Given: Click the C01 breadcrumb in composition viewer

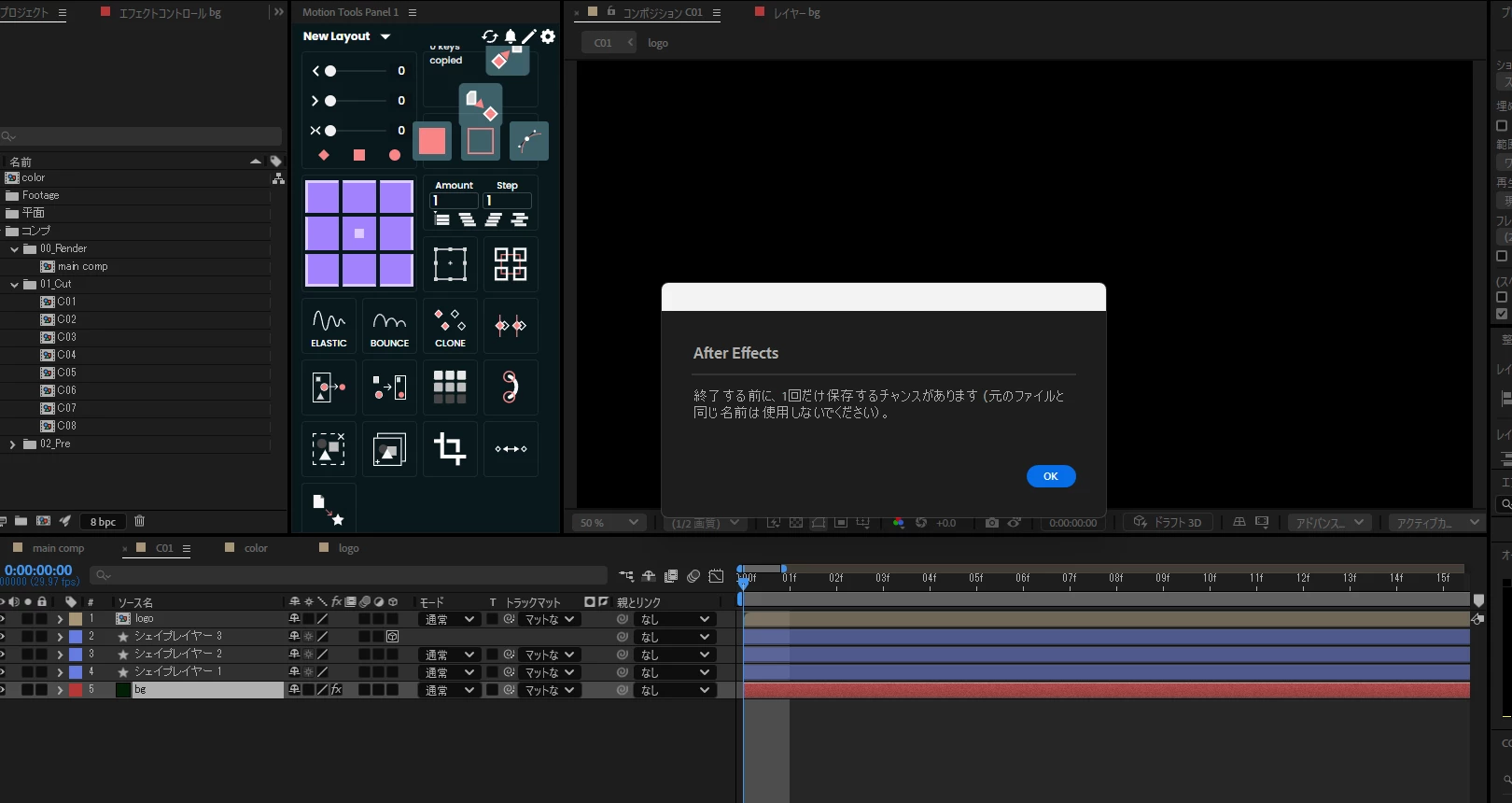Looking at the screenshot, I should point(603,43).
